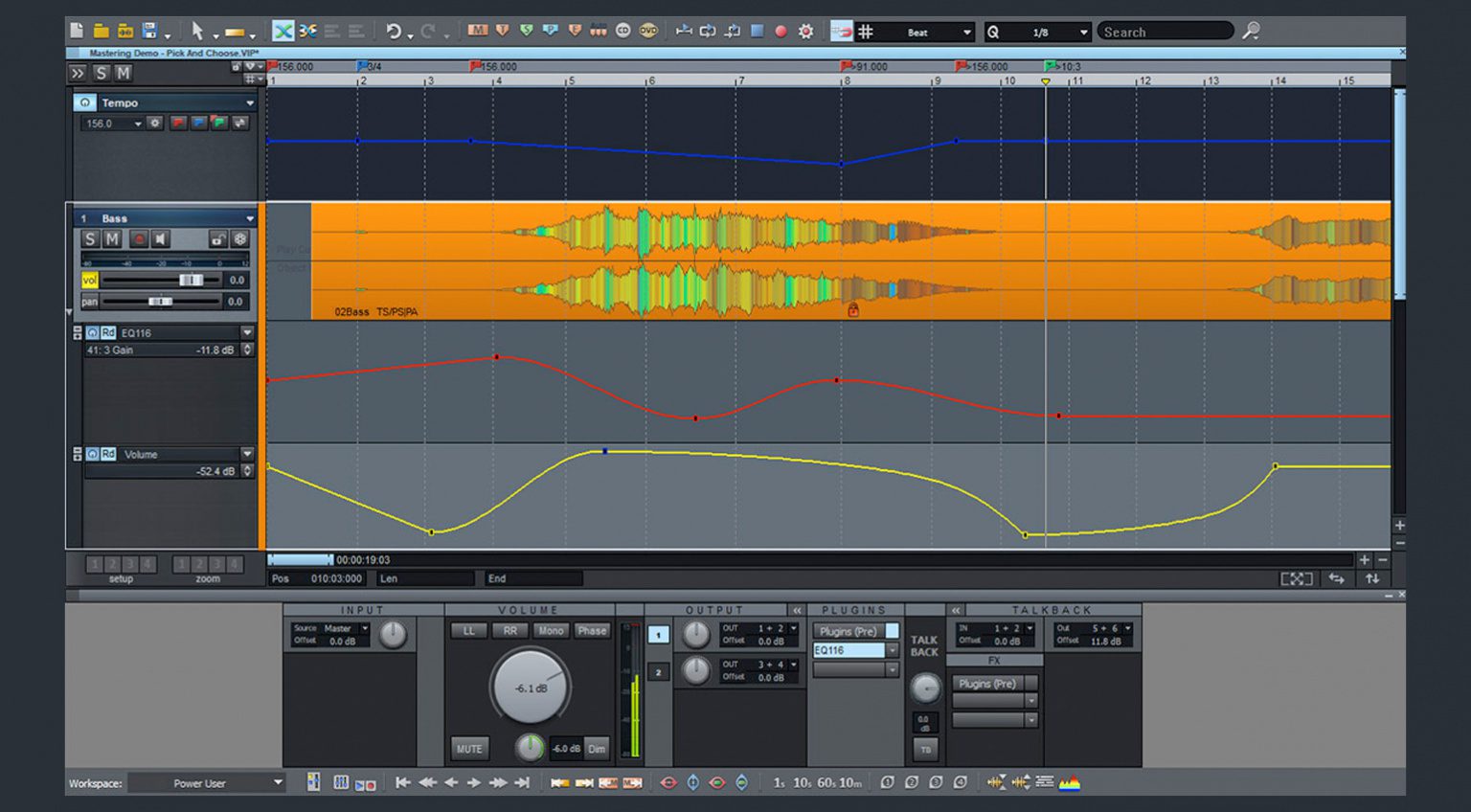Viewport: 1471px width, 812px height.
Task: Click the undo arrow icon
Action: click(394, 31)
